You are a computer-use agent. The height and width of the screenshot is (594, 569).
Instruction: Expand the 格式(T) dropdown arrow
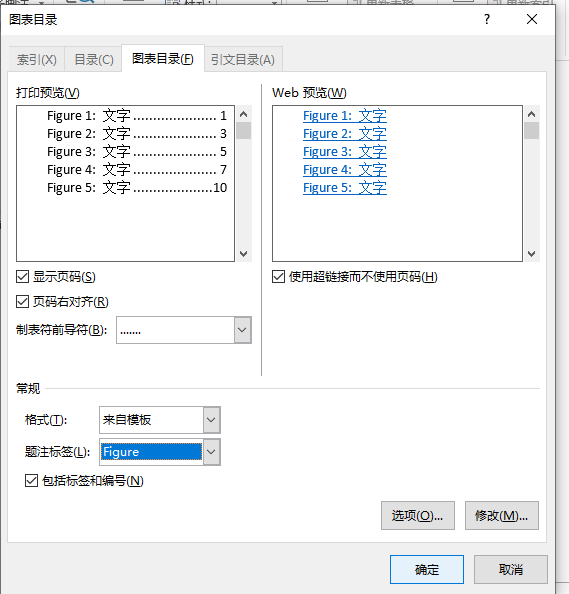click(211, 420)
